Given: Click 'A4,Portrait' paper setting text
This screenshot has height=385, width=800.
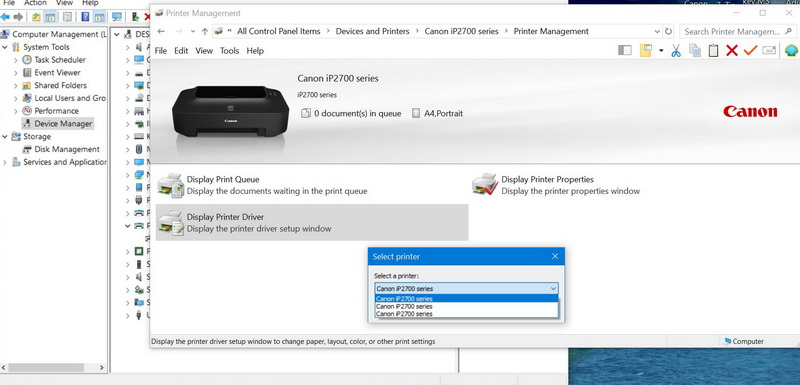Looking at the screenshot, I should (x=443, y=114).
